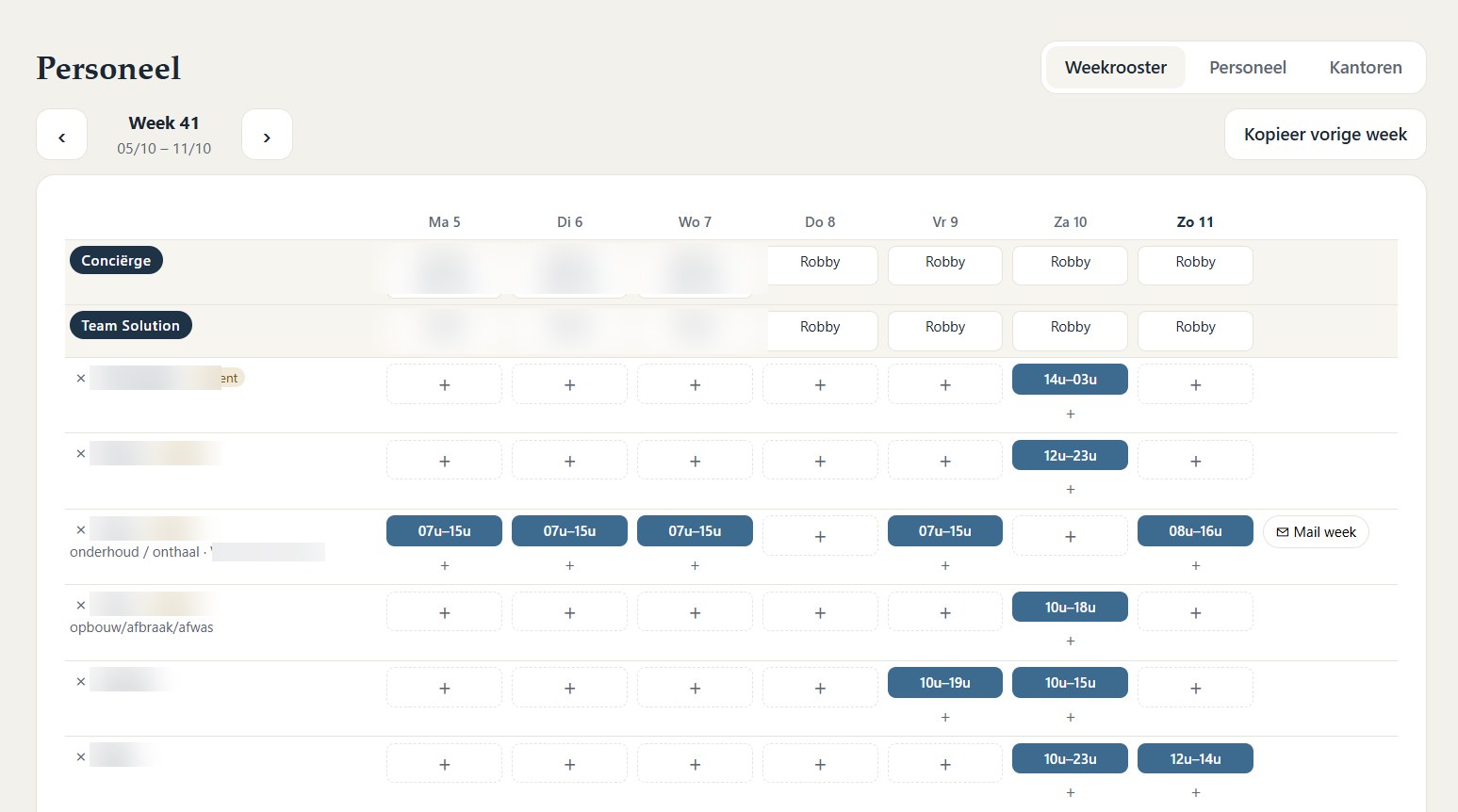The height and width of the screenshot is (812, 1458).
Task: Switch to the Personeel tab
Action: coord(1247,68)
